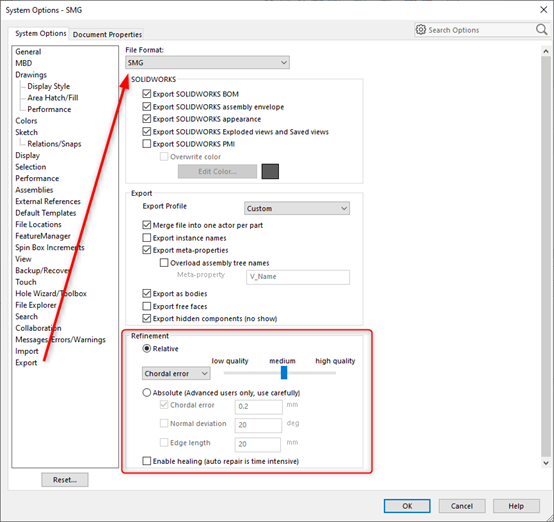This screenshot has height=522, width=554.
Task: Click the scrollbar up arrow
Action: pos(546,52)
